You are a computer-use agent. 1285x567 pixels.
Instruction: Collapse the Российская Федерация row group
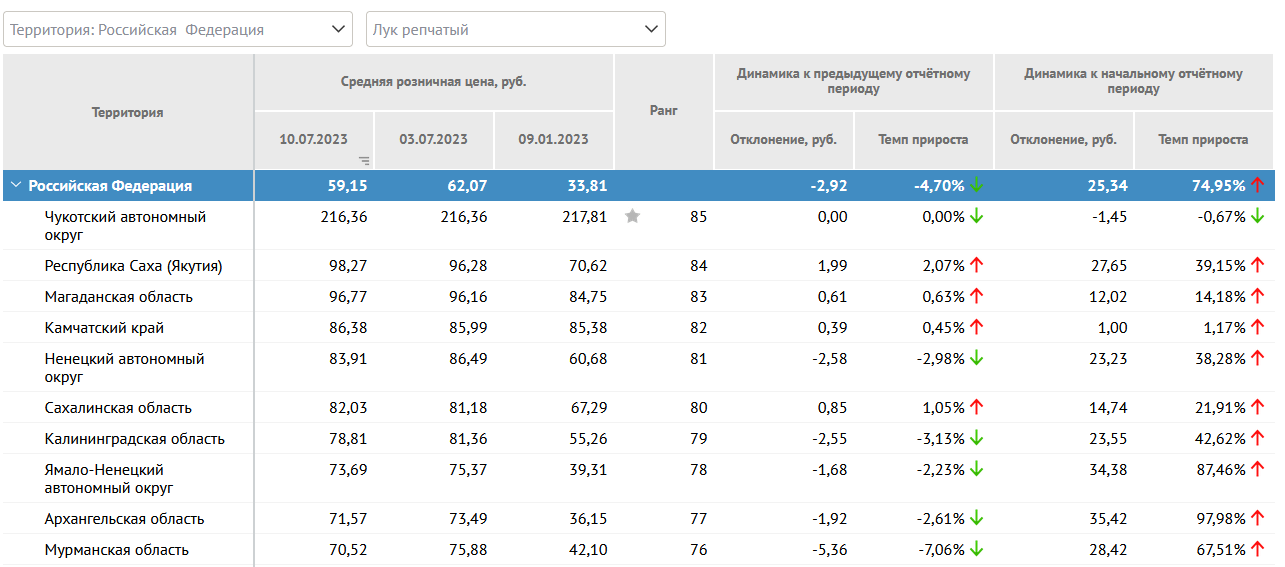coord(15,186)
